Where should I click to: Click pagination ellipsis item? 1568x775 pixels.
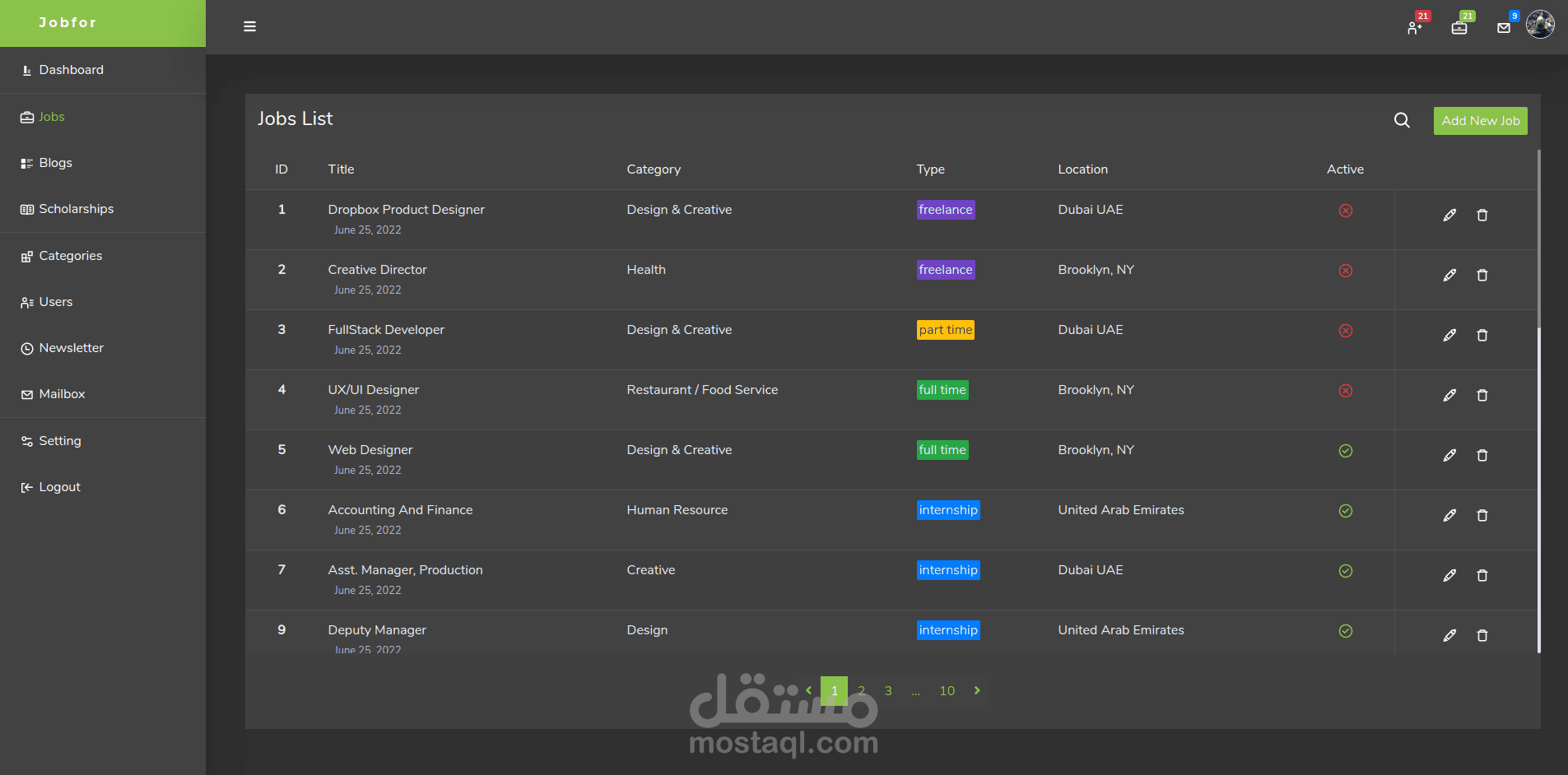[x=915, y=690]
